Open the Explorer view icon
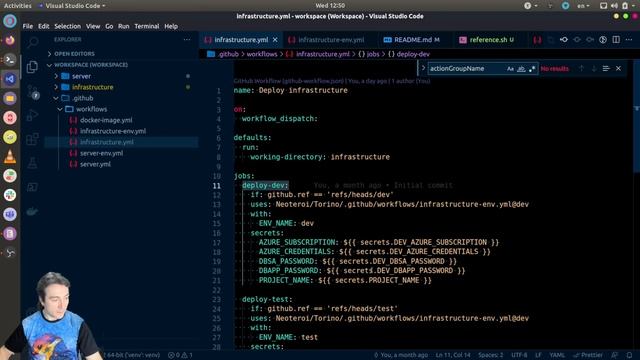This screenshot has height=360, width=640. pyautogui.click(x=32, y=67)
